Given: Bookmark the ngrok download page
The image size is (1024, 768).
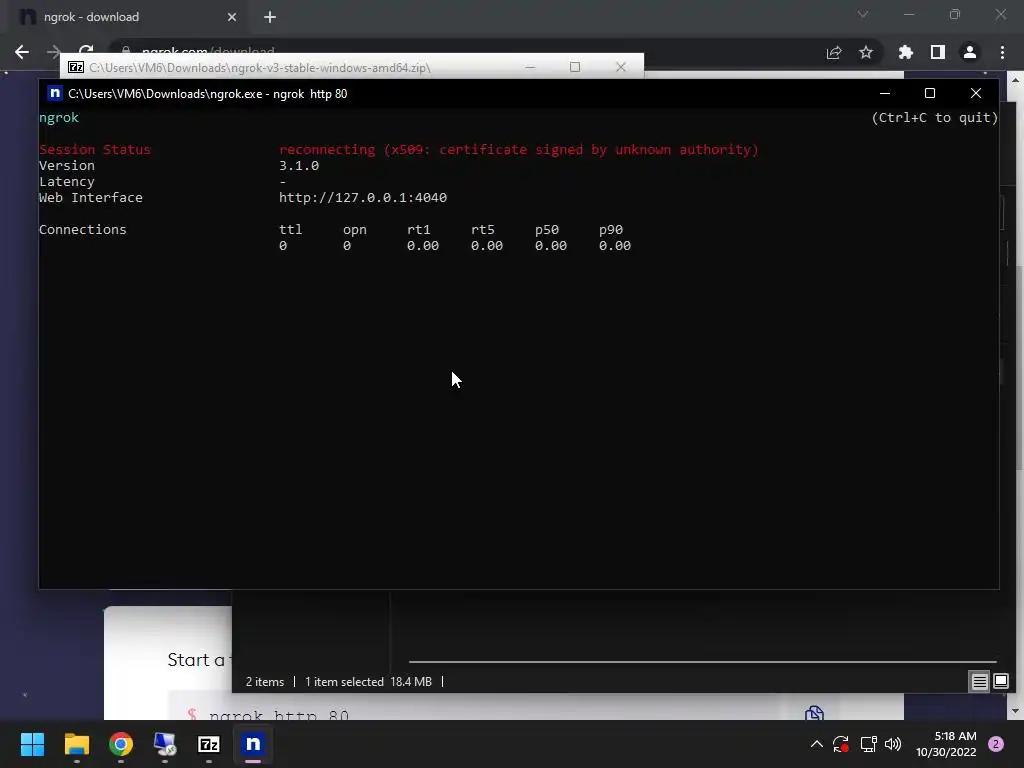Looking at the screenshot, I should click(x=866, y=52).
